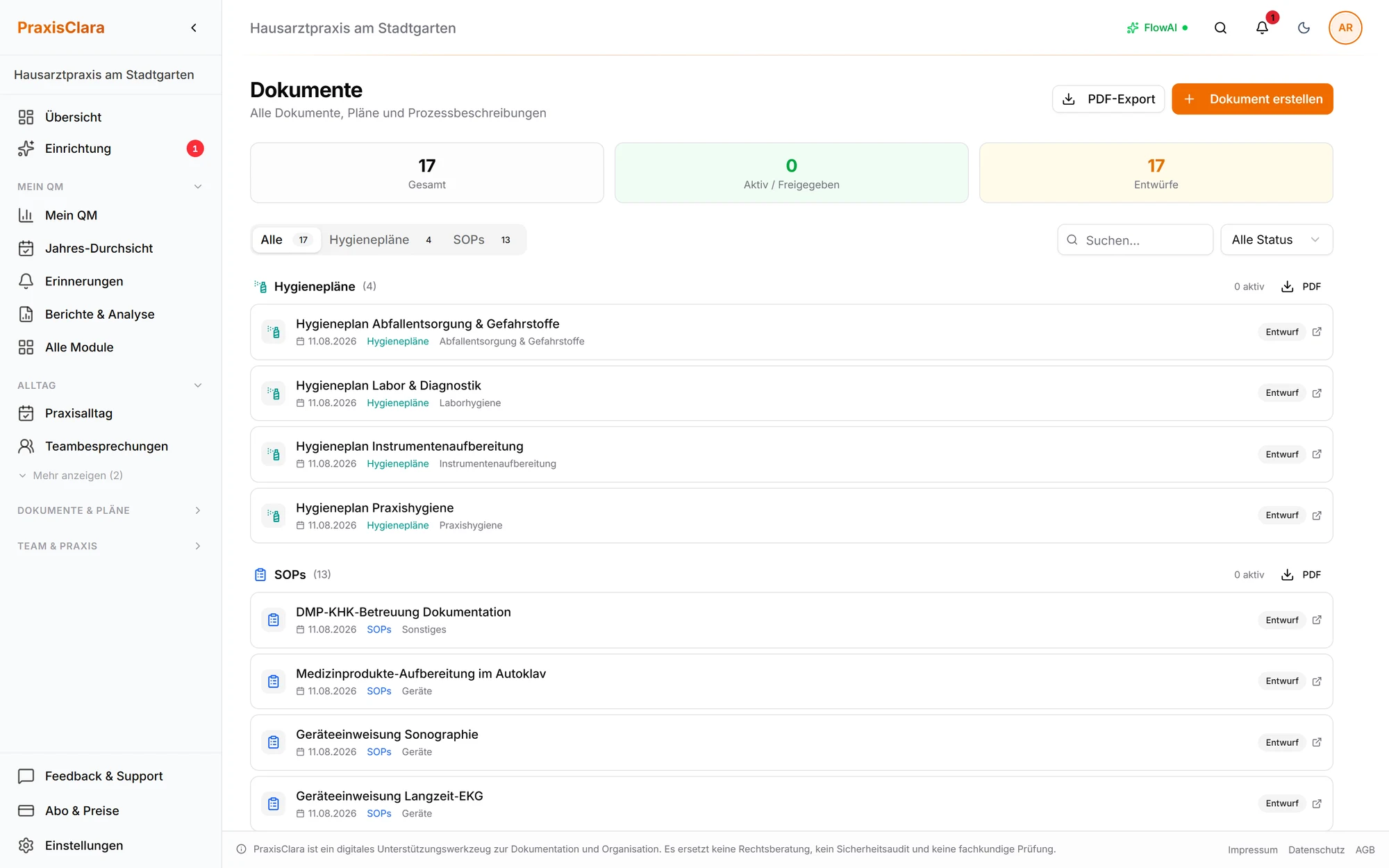Image resolution: width=1389 pixels, height=868 pixels.
Task: Open external link icon for Geräteeinweisung Langzeit-EKG
Action: (x=1317, y=803)
